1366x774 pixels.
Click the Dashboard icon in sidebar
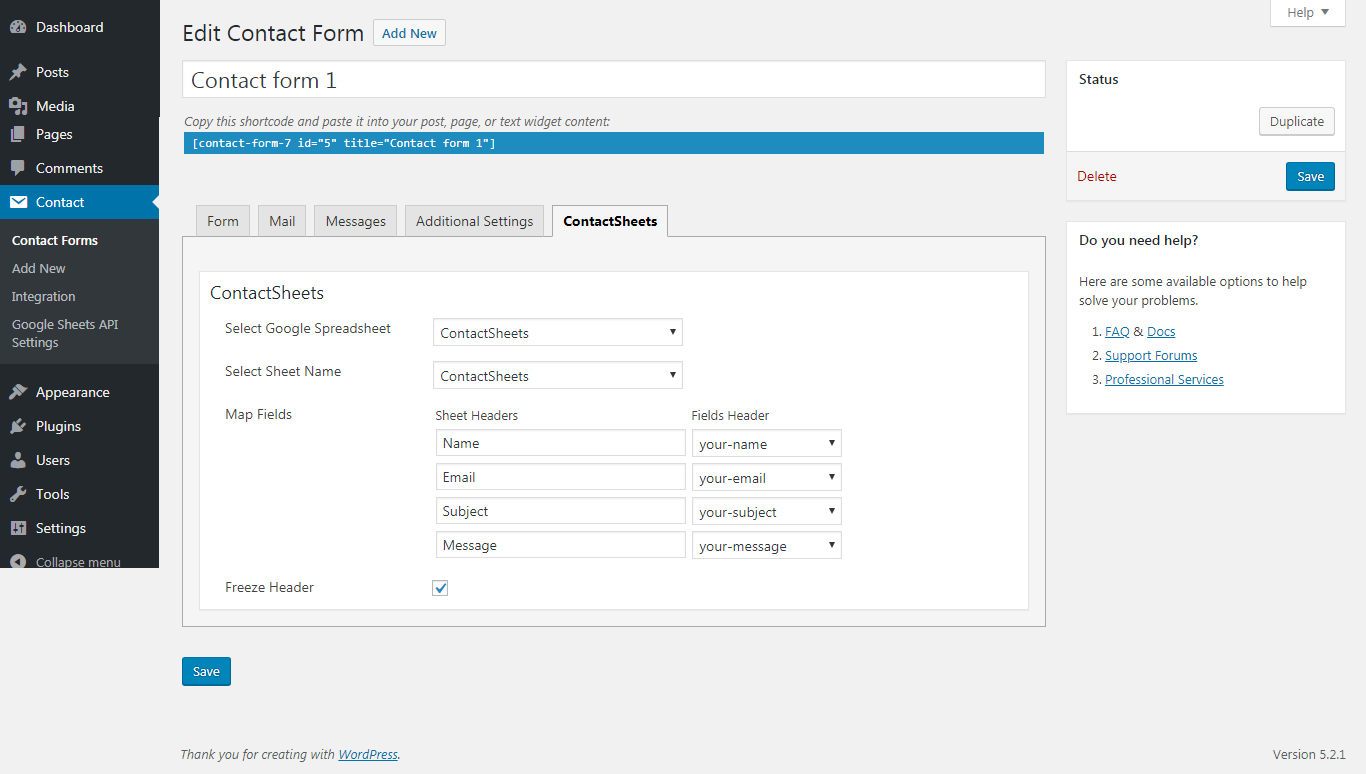18,28
